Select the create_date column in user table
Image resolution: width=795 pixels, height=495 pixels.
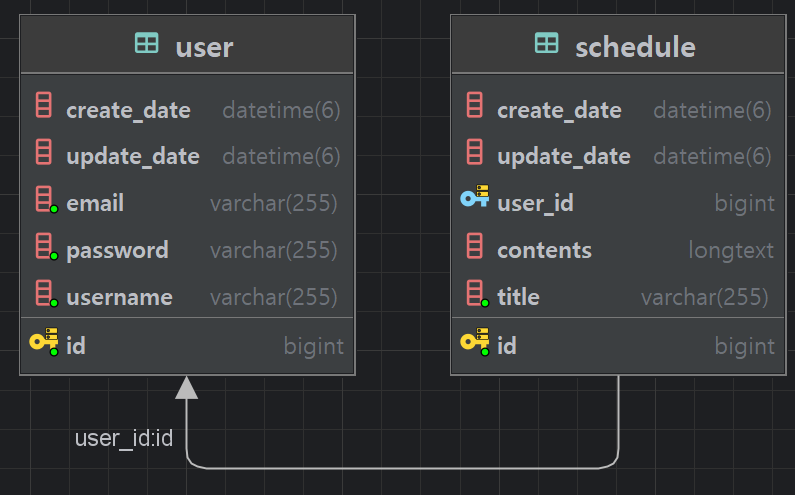[x=187, y=110]
